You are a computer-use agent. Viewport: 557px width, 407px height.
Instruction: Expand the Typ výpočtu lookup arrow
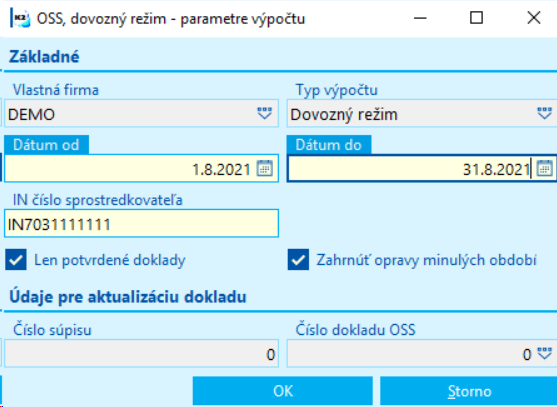[x=544, y=114]
